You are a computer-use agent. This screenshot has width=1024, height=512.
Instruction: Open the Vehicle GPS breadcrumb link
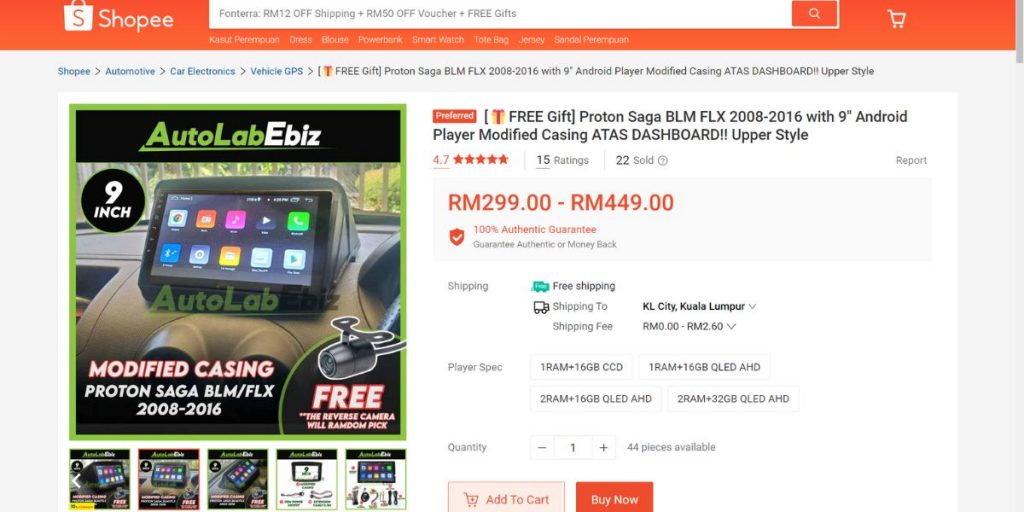[x=277, y=71]
